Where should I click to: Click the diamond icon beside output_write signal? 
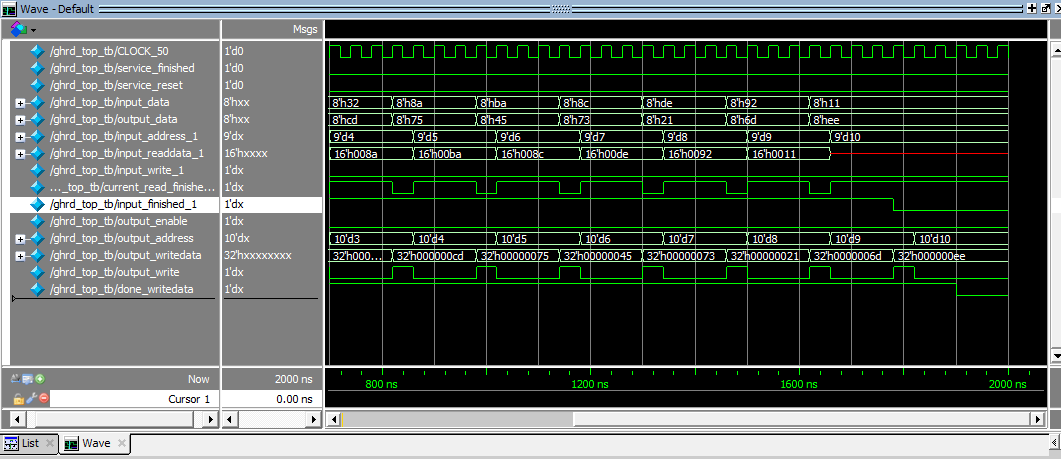click(x=37, y=272)
